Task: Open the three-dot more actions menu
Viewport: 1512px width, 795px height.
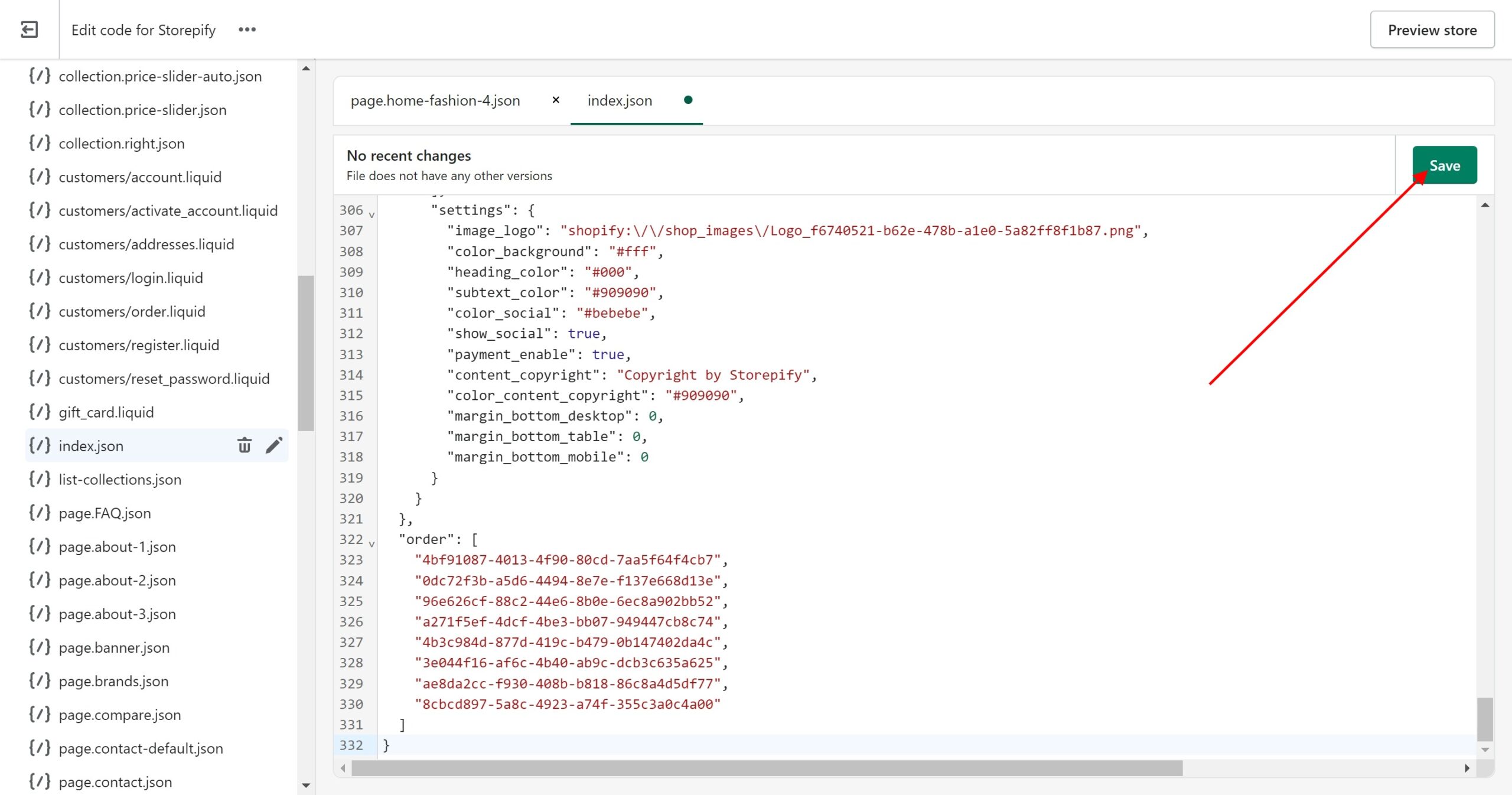Action: 247,30
